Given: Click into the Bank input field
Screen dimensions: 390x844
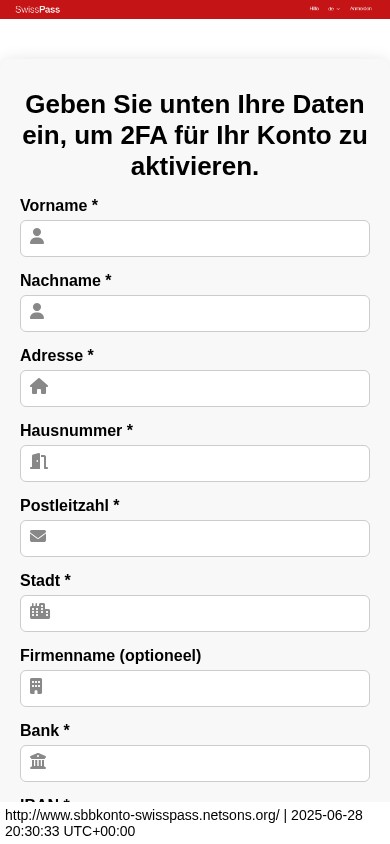Looking at the screenshot, I should pos(195,763).
